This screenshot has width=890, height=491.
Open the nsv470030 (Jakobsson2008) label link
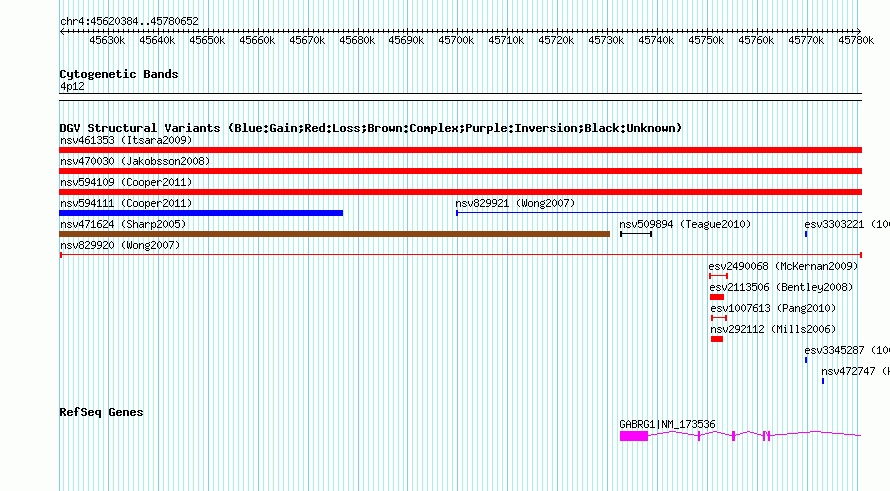(135, 161)
